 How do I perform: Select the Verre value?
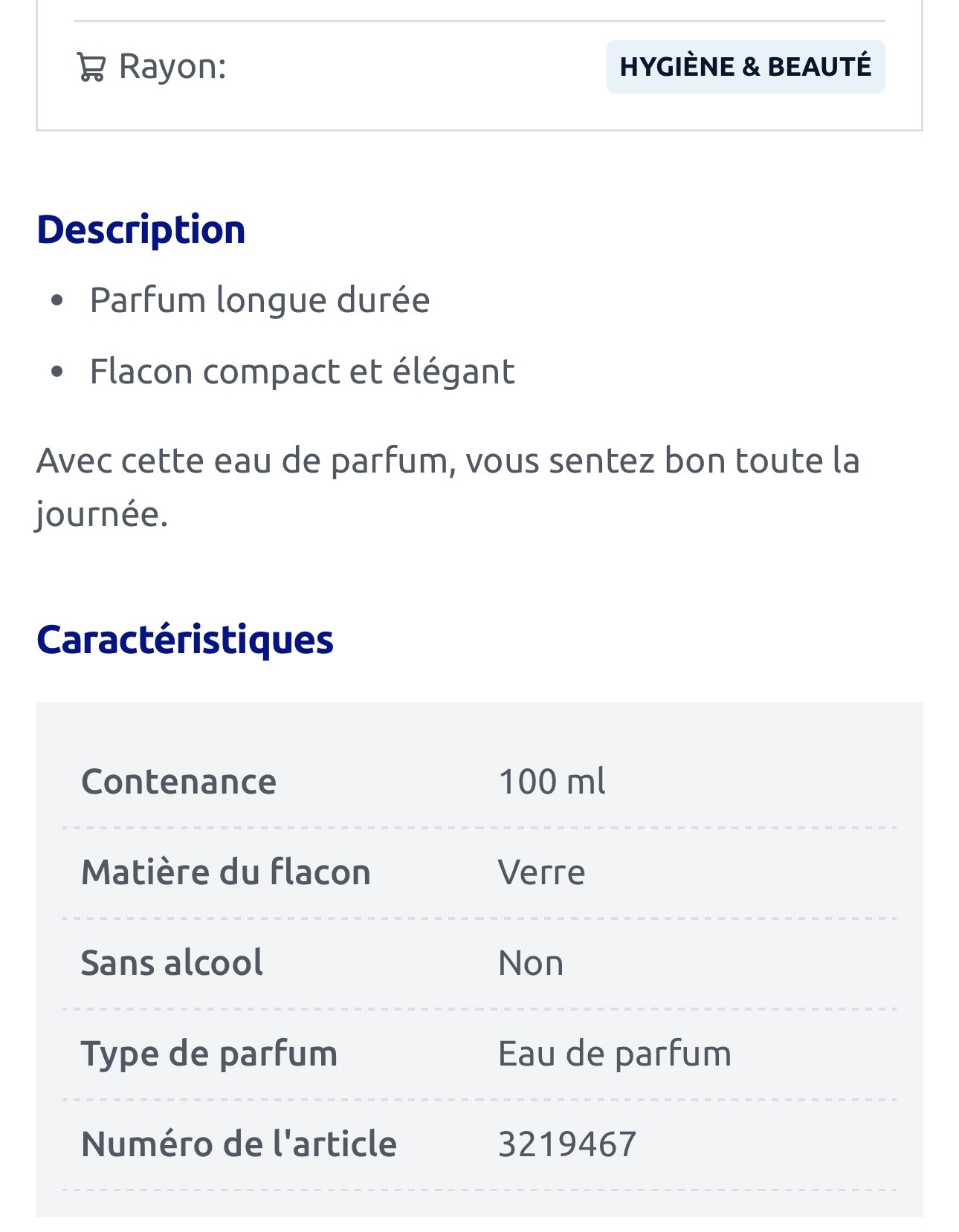[x=541, y=872]
